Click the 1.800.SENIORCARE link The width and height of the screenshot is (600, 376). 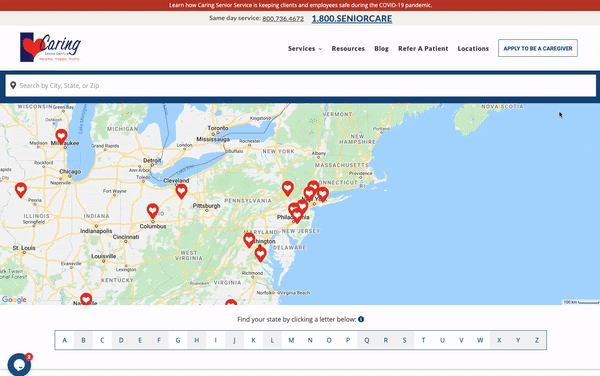click(x=352, y=18)
